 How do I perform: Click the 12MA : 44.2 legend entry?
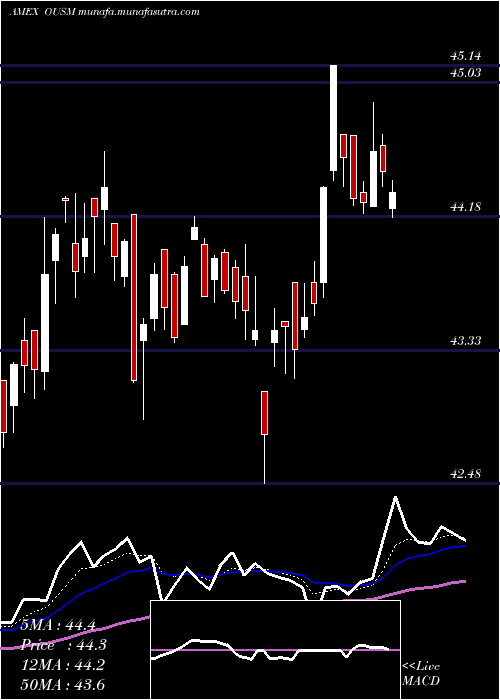click(63, 665)
